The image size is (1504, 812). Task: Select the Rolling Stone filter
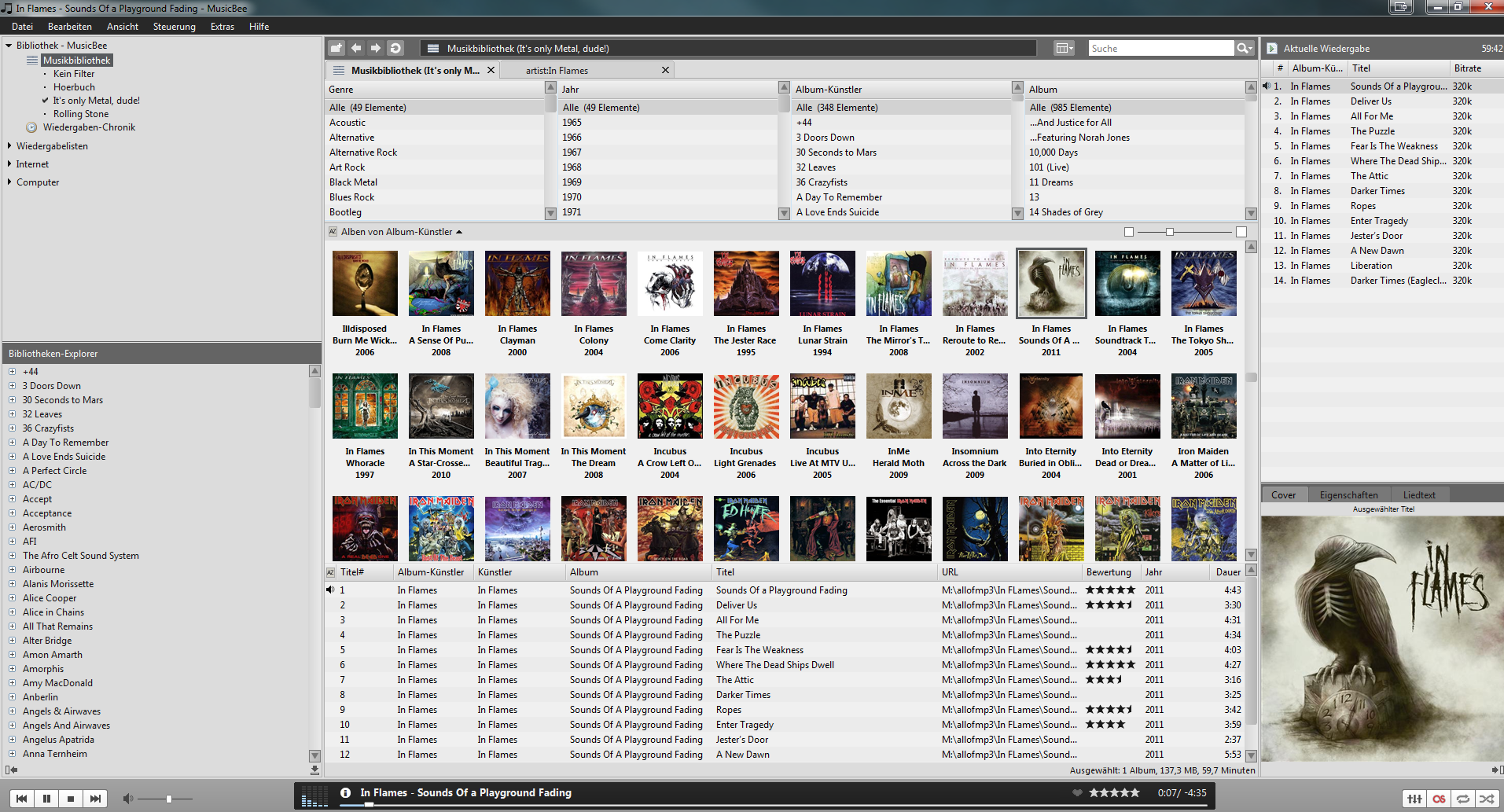(x=81, y=114)
